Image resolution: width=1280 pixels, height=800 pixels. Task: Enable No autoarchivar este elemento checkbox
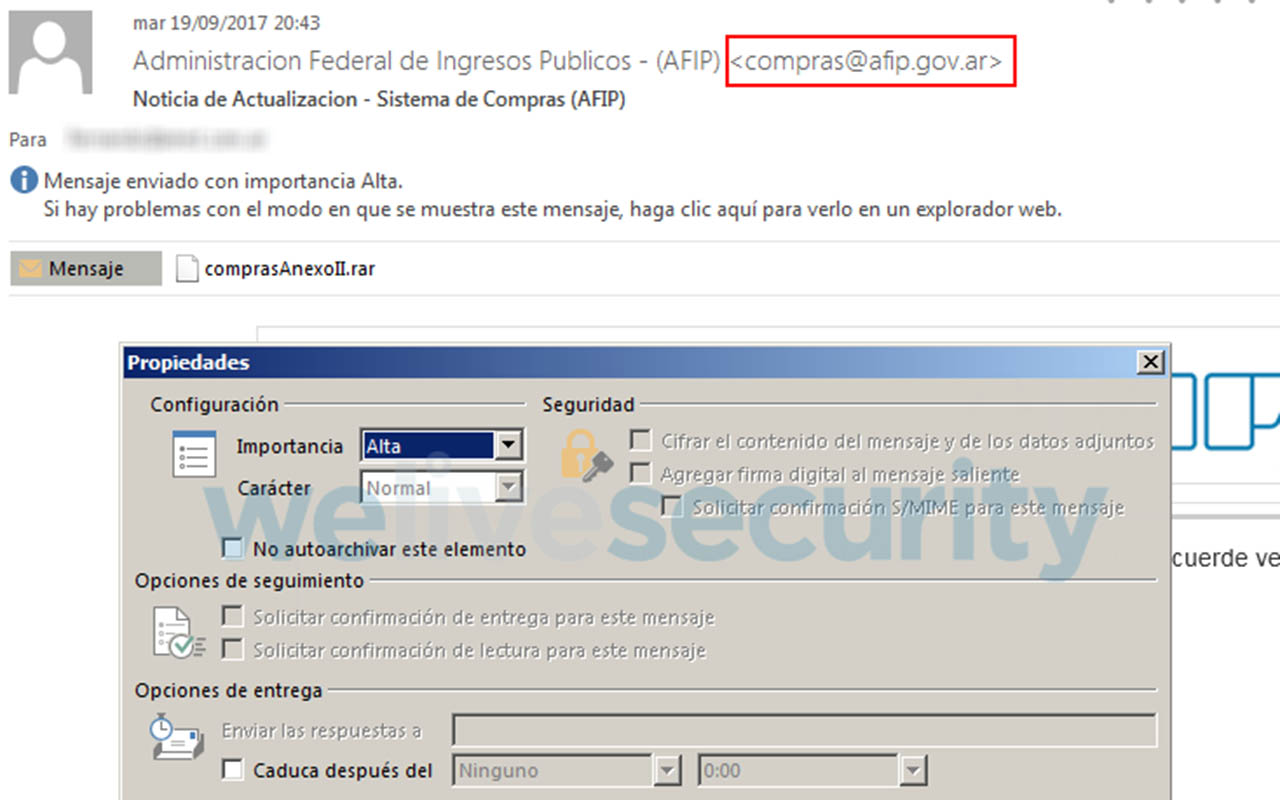(232, 548)
